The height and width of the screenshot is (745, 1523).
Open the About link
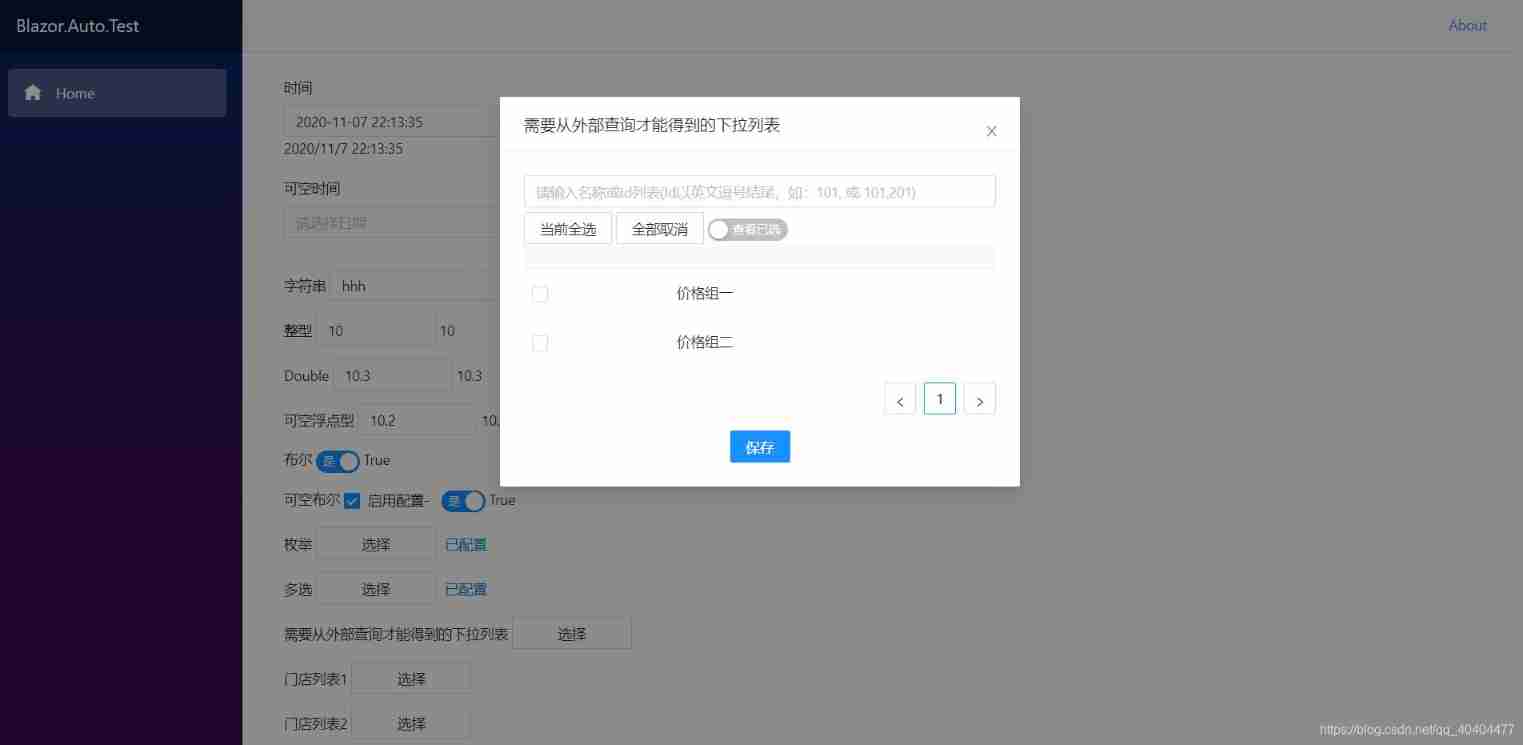[x=1468, y=26]
